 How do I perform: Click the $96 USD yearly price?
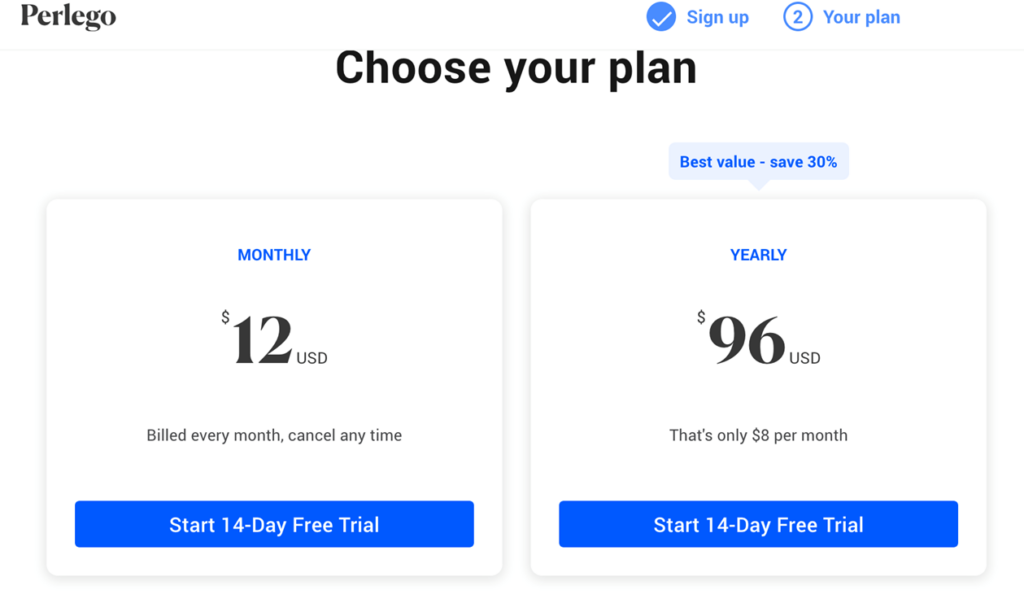758,338
